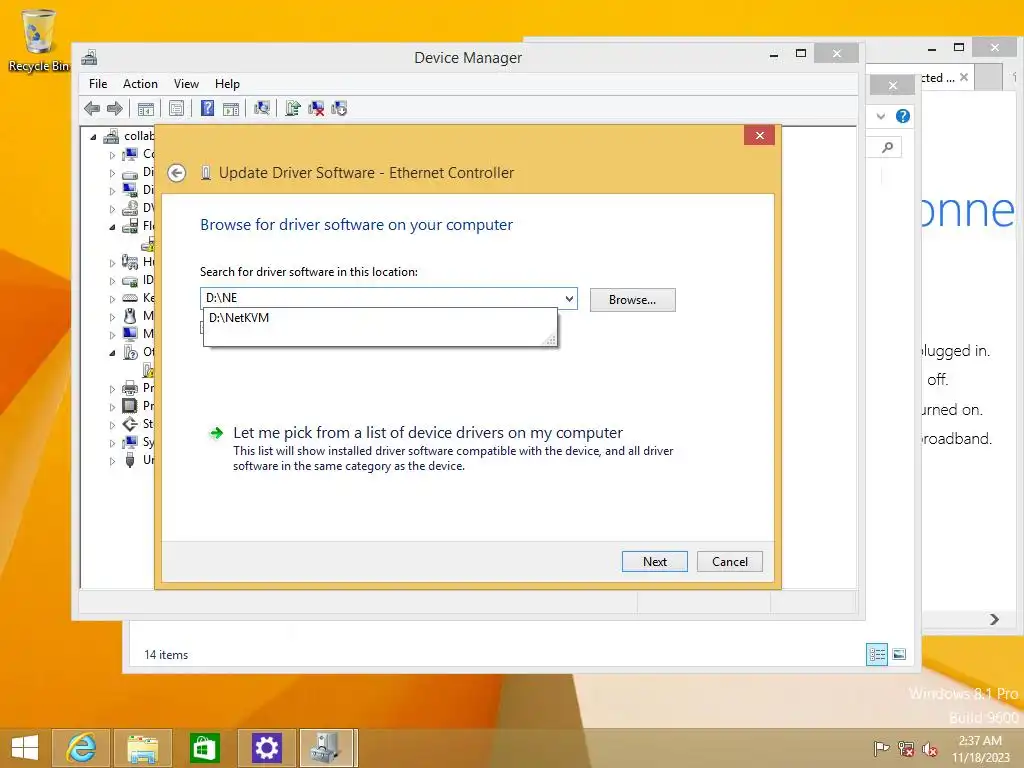Click the blue help icon in background Explorer window
This screenshot has height=768, width=1024.
[903, 116]
